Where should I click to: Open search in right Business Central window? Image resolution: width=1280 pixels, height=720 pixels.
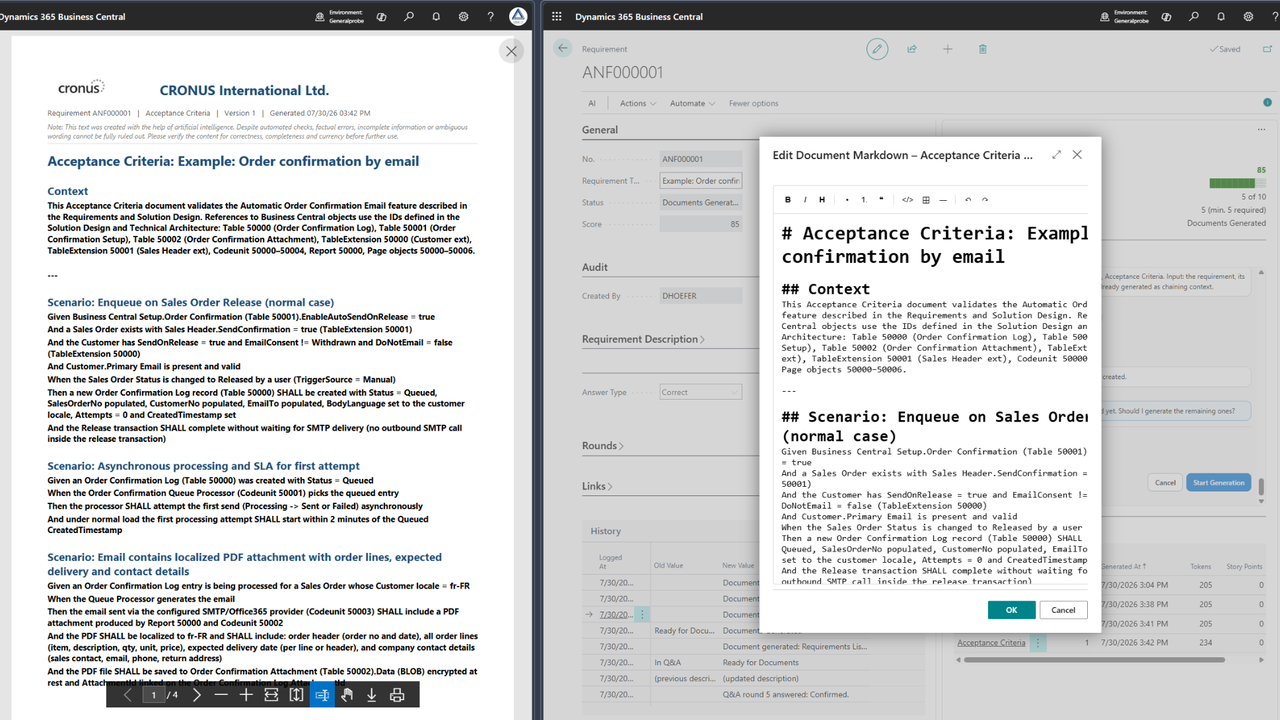(x=1194, y=16)
